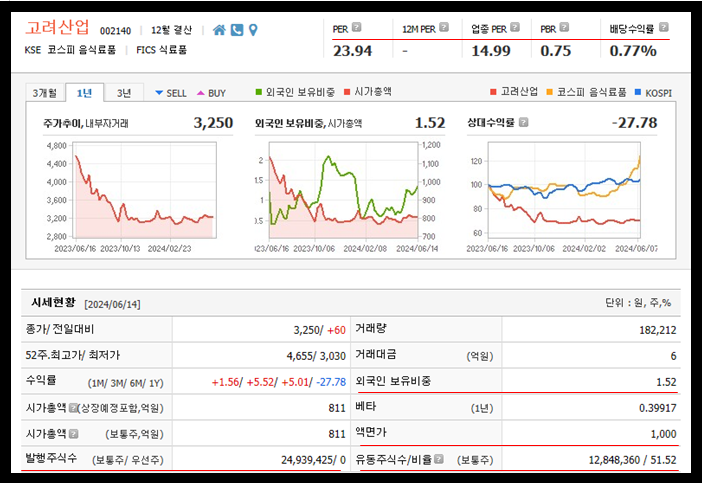
Task: Click the pink BUY triangle marker
Action: 201,93
